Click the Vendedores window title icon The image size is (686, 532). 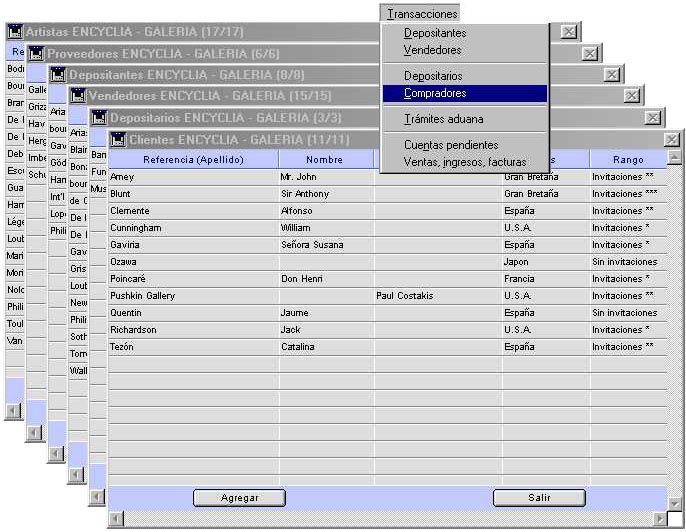[78, 95]
